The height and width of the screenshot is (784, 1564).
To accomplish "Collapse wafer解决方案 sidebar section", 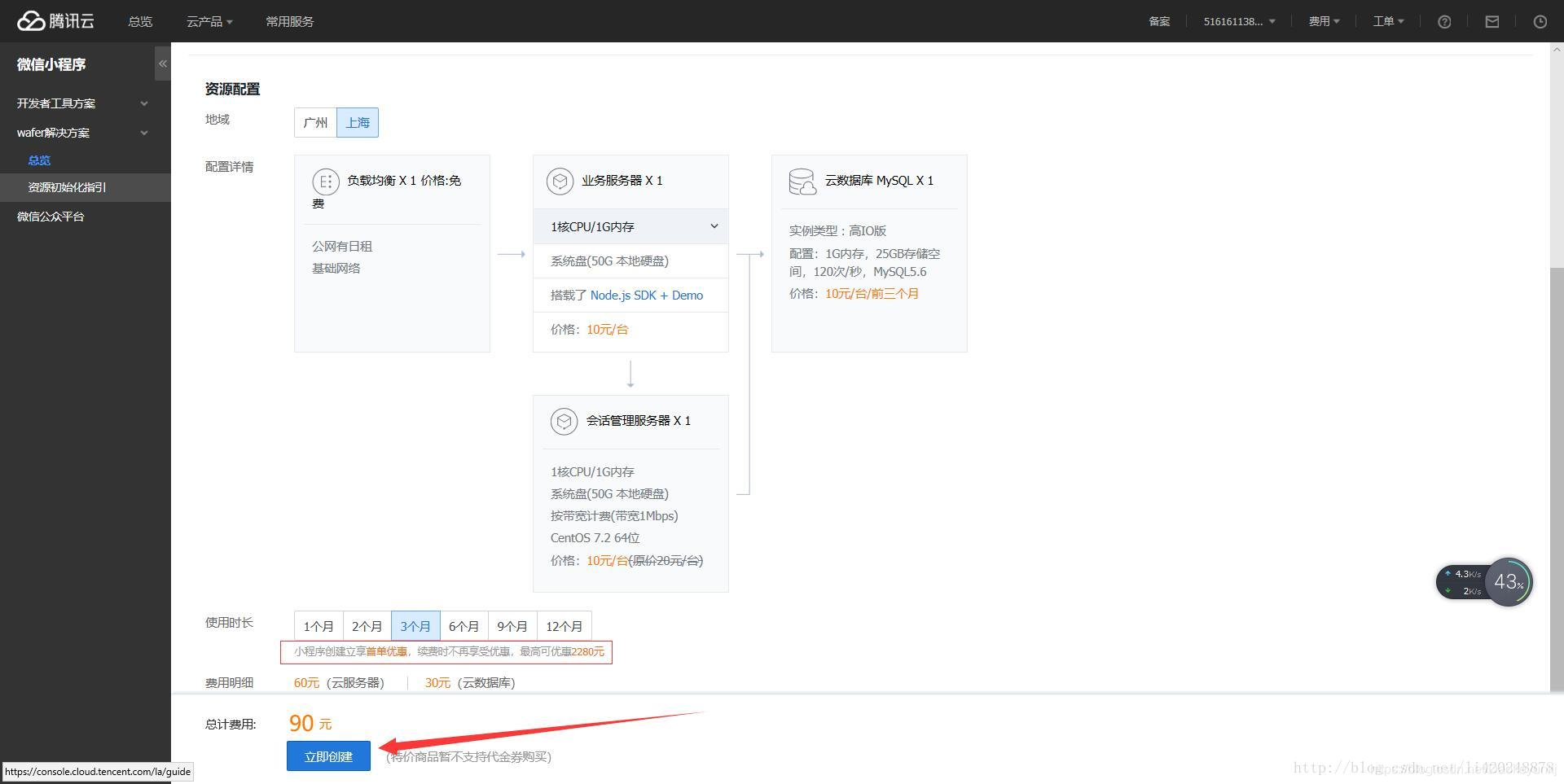I will [86, 133].
